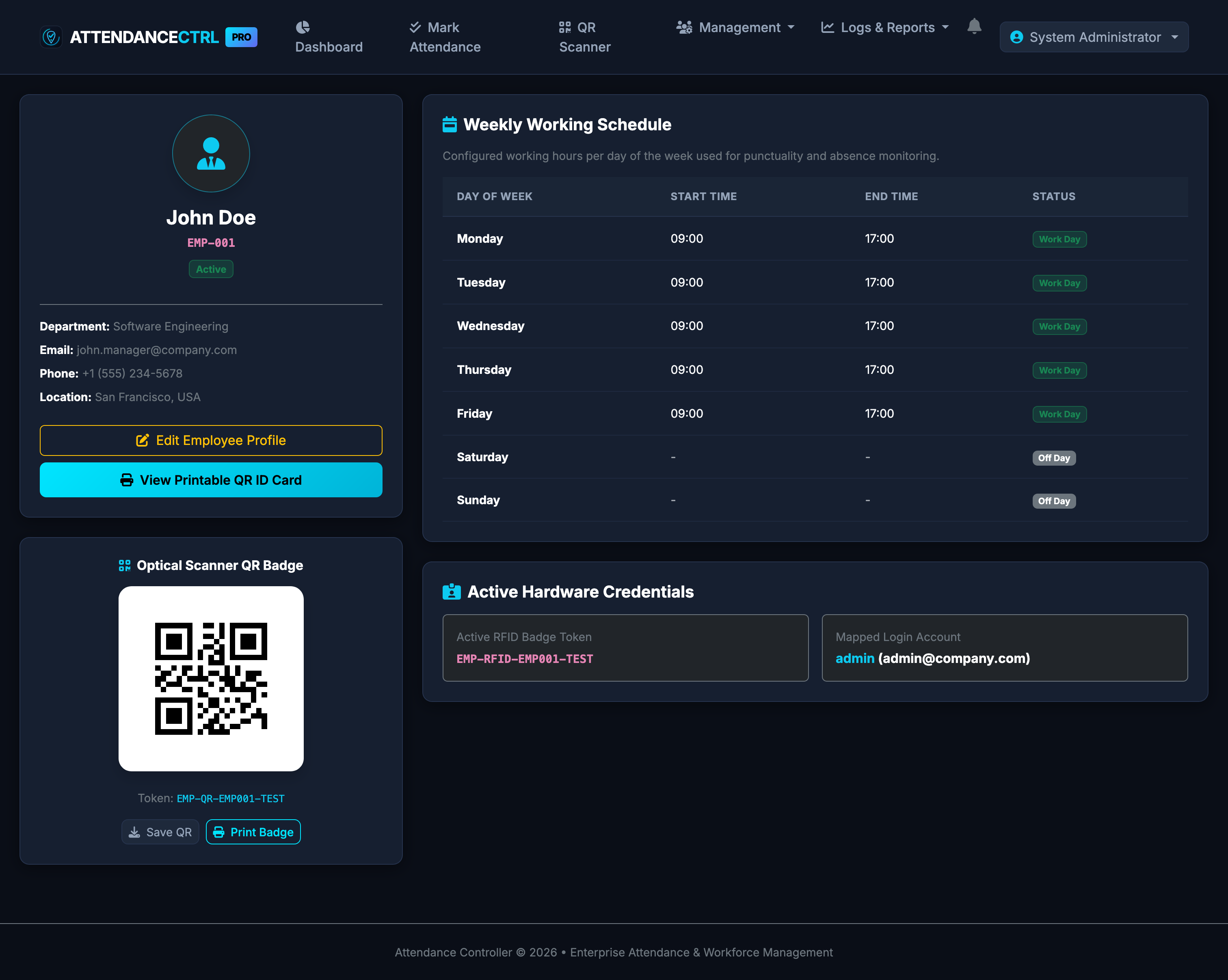Click the EMP-001 employee ID
The height and width of the screenshot is (980, 1228).
point(211,243)
